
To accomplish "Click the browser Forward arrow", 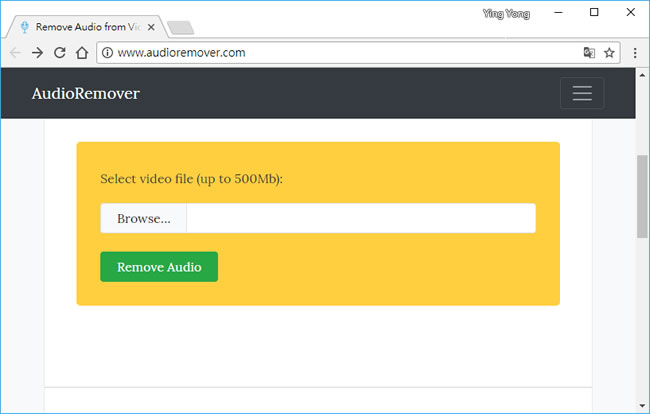I will click(x=38, y=53).
